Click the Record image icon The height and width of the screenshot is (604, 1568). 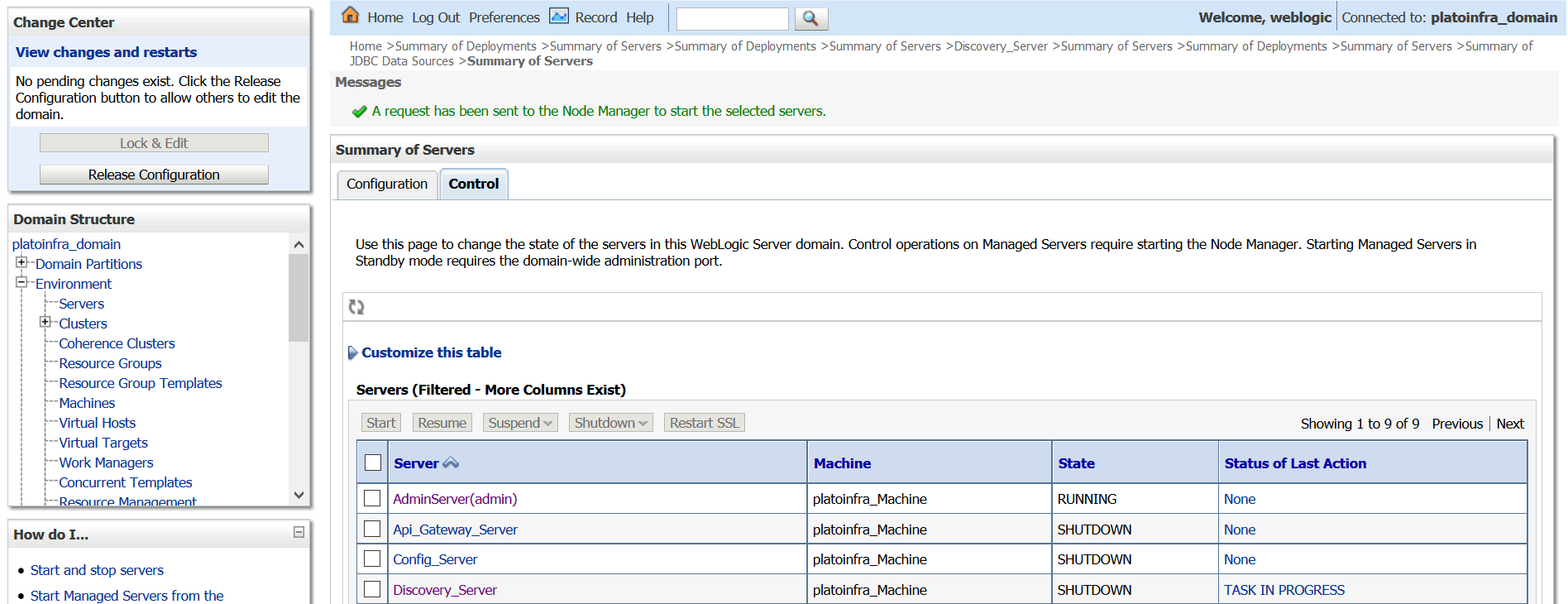coord(559,16)
